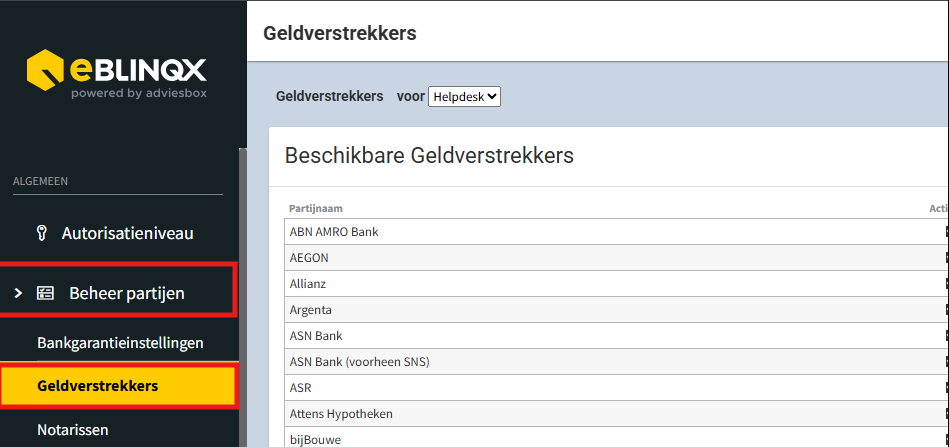This screenshot has height=447, width=949.
Task: Click the ASN Bank row
Action: (x=316, y=336)
